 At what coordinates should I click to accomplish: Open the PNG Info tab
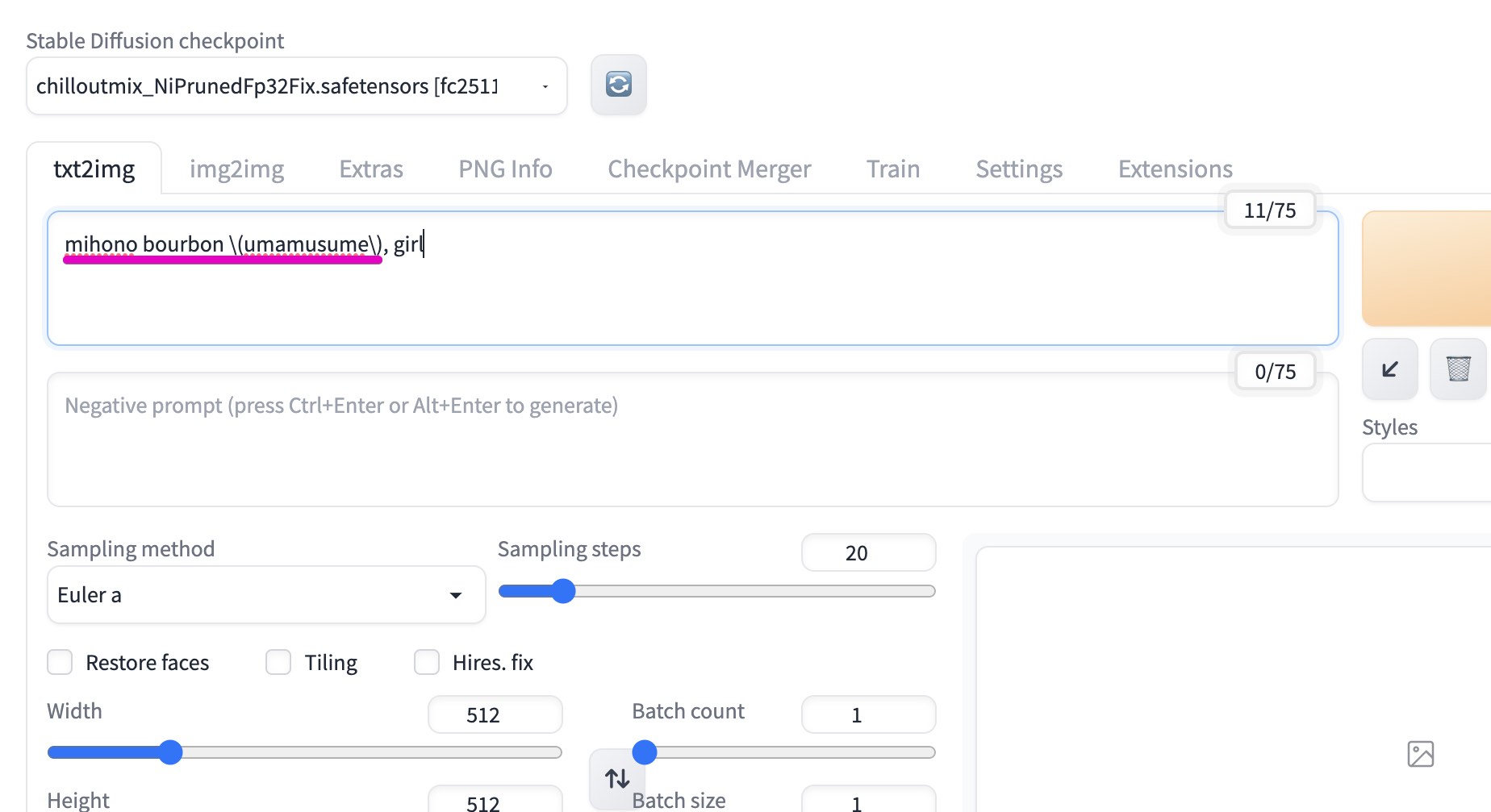tap(505, 169)
